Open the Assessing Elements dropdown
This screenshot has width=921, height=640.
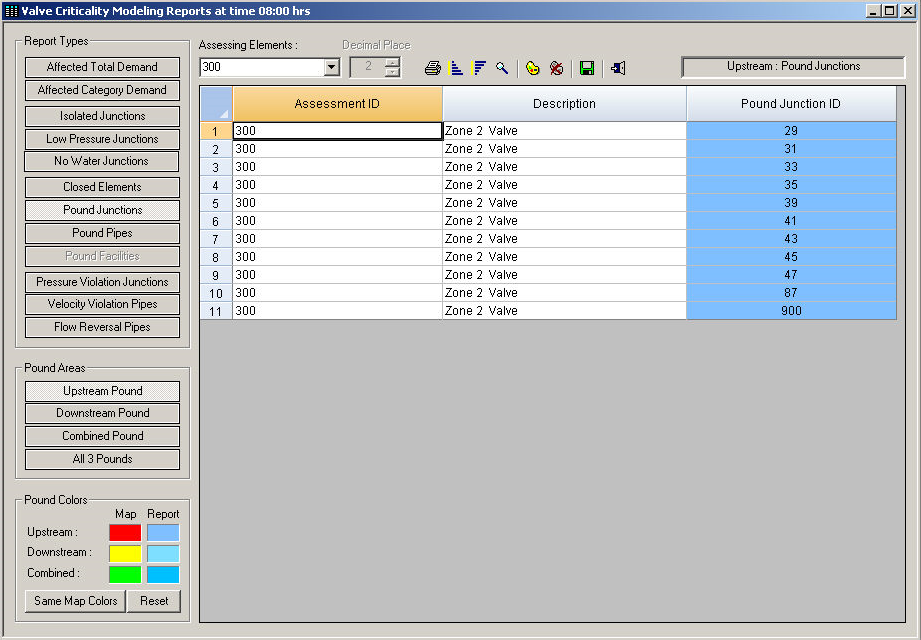pyautogui.click(x=332, y=67)
